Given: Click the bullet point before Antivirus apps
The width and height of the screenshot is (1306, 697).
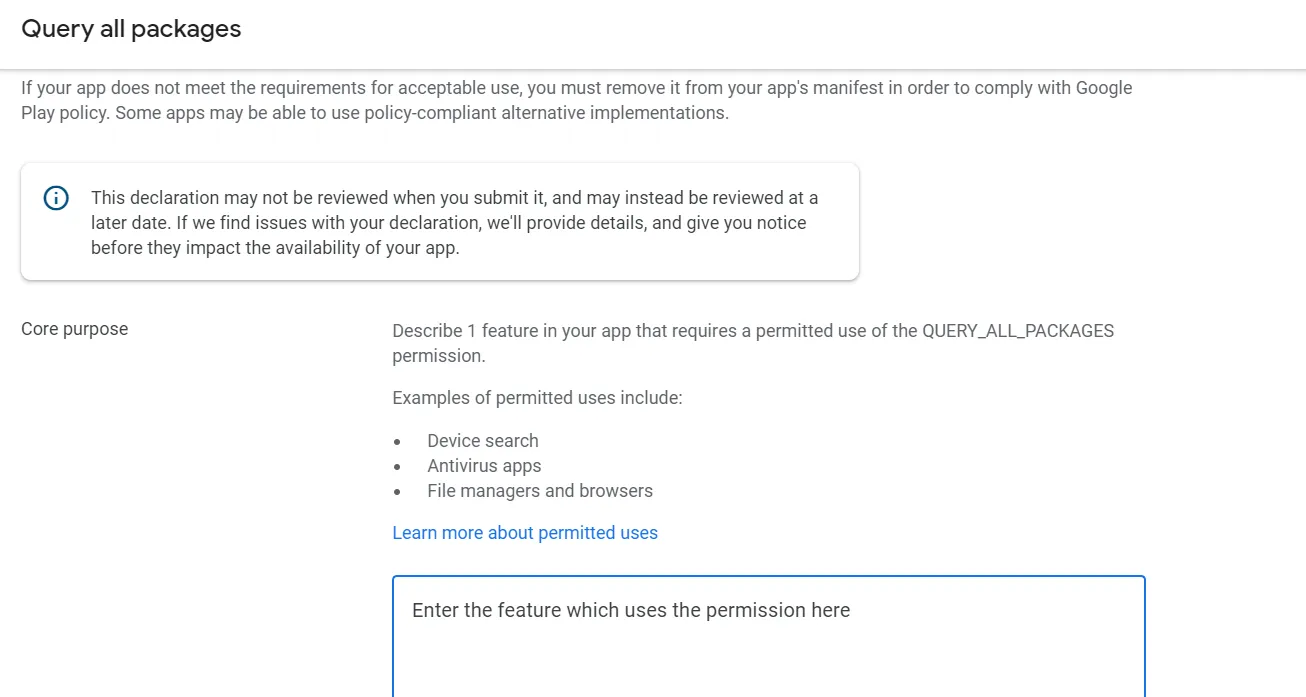Looking at the screenshot, I should (398, 467).
